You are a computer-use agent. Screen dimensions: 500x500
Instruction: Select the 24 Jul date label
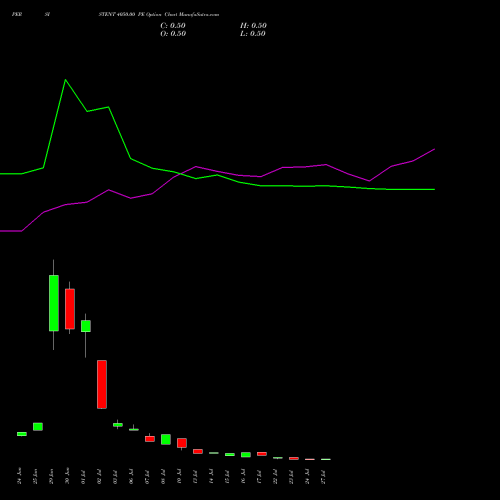307,477
